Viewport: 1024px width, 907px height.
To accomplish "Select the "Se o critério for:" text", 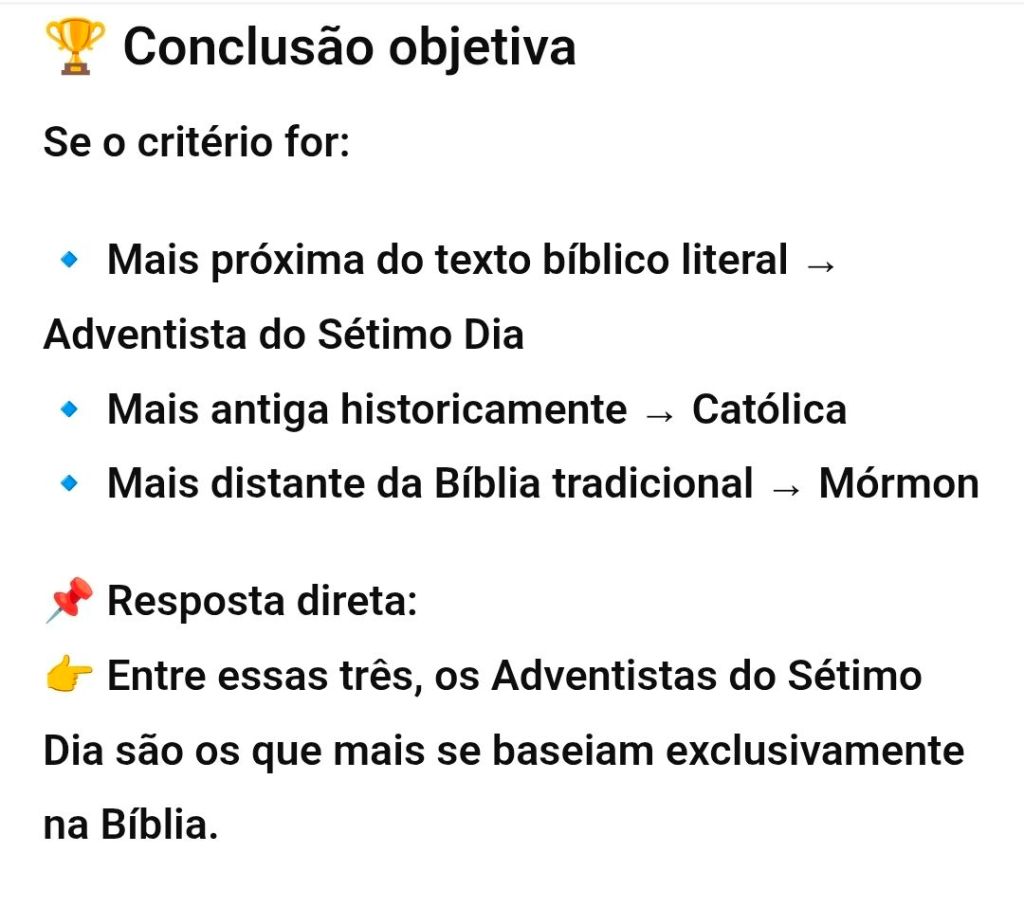I will [196, 142].
